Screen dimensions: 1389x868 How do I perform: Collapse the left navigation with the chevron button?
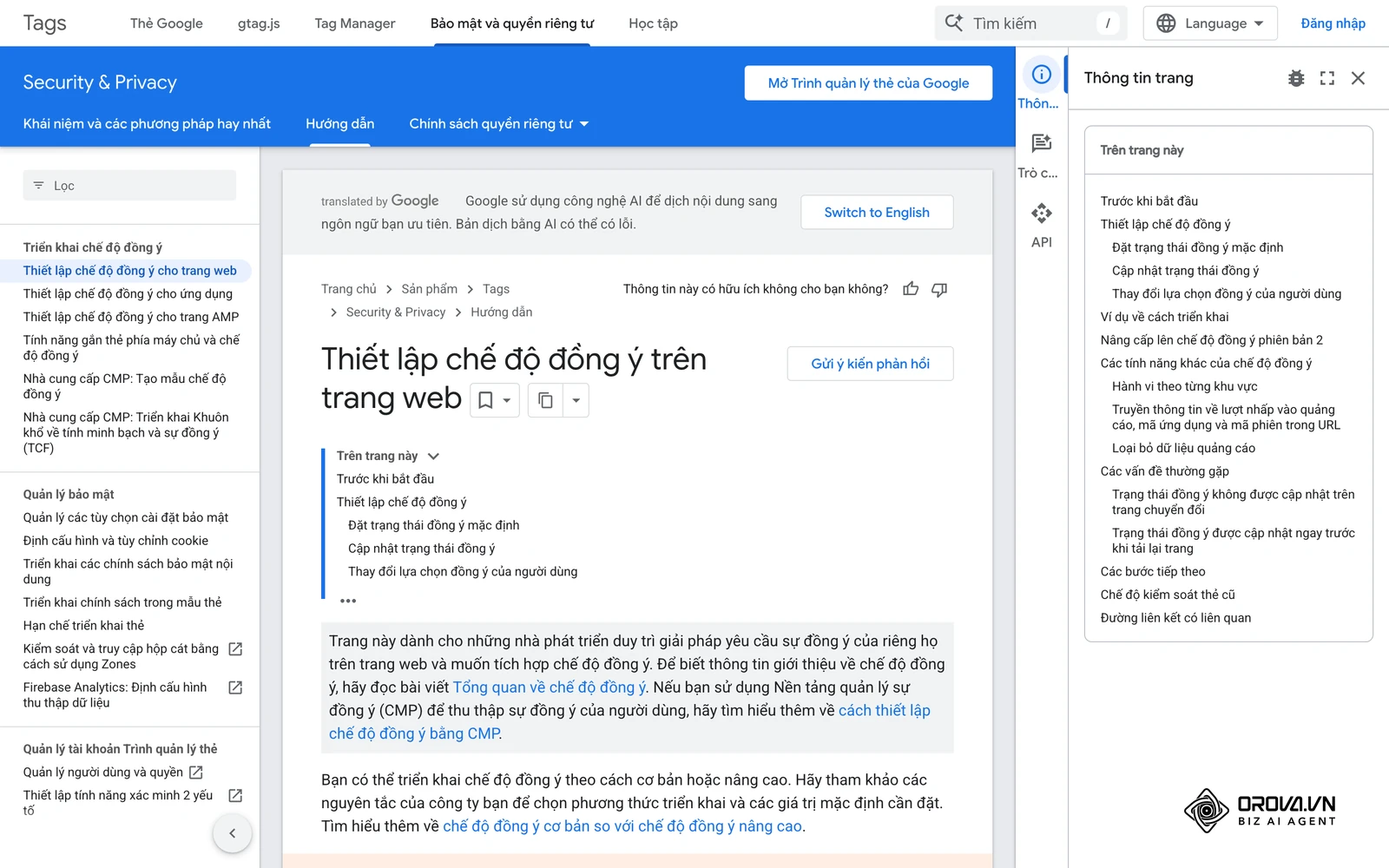pyautogui.click(x=232, y=833)
